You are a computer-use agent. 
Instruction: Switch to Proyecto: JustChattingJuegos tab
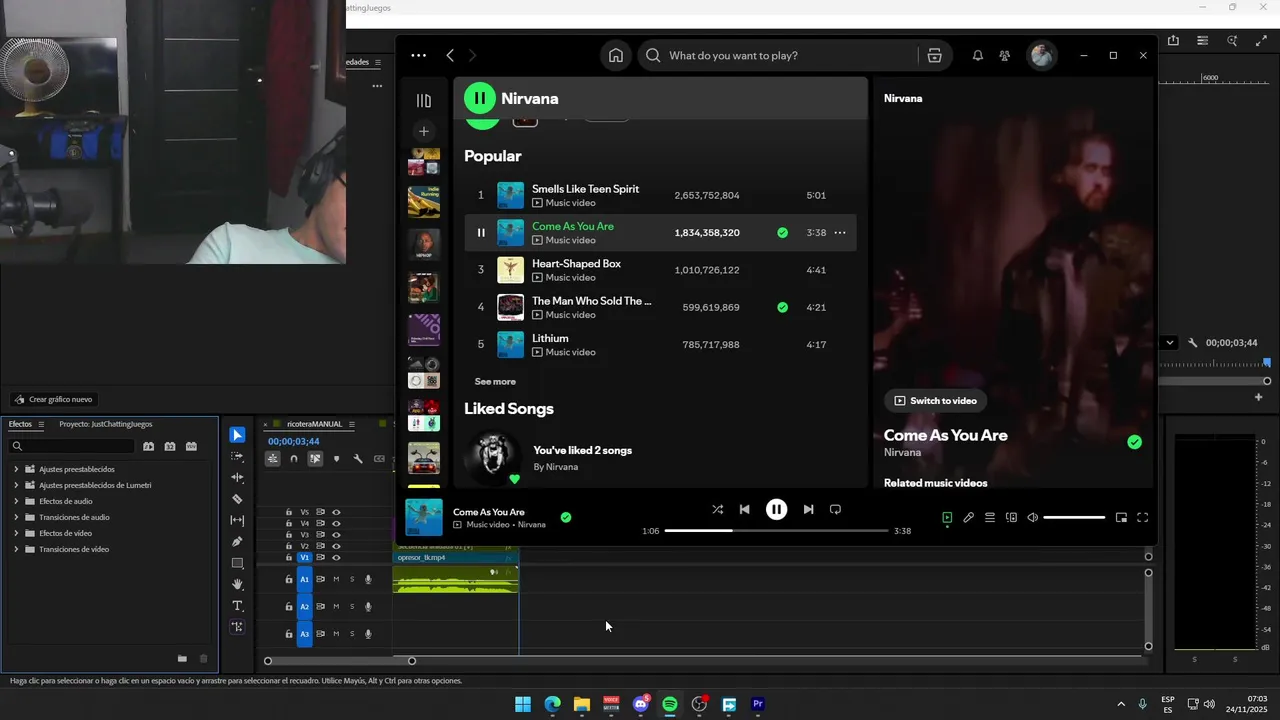tap(106, 424)
